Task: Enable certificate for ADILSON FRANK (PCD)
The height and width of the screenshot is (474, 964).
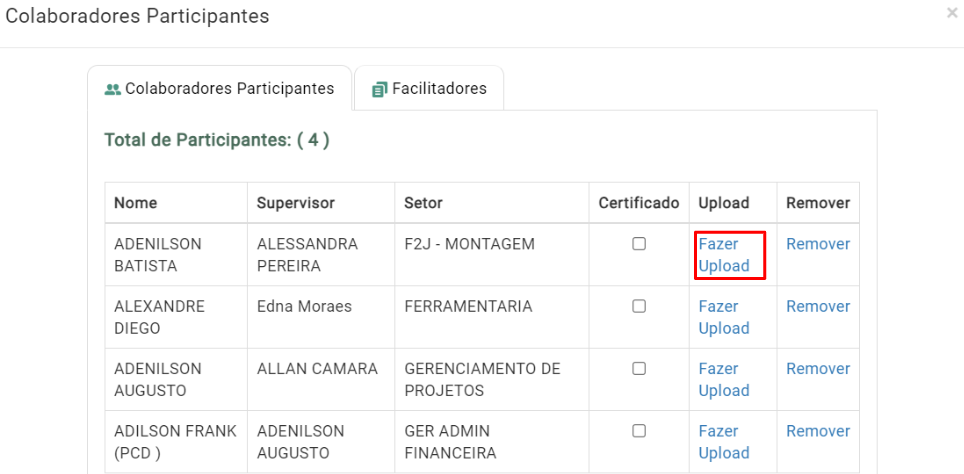Action: (x=639, y=431)
